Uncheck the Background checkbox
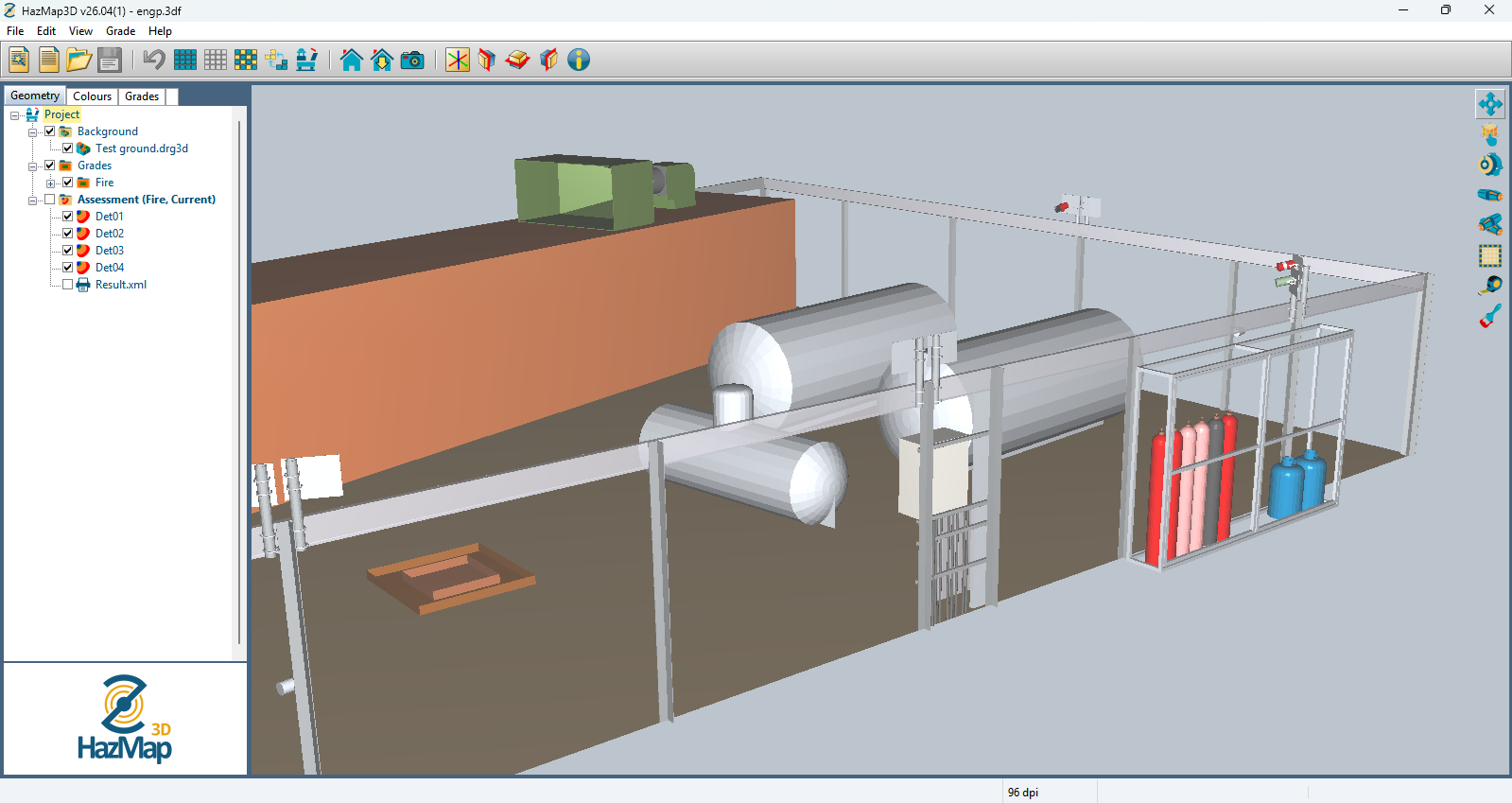The height and width of the screenshot is (803, 1512). (50, 131)
